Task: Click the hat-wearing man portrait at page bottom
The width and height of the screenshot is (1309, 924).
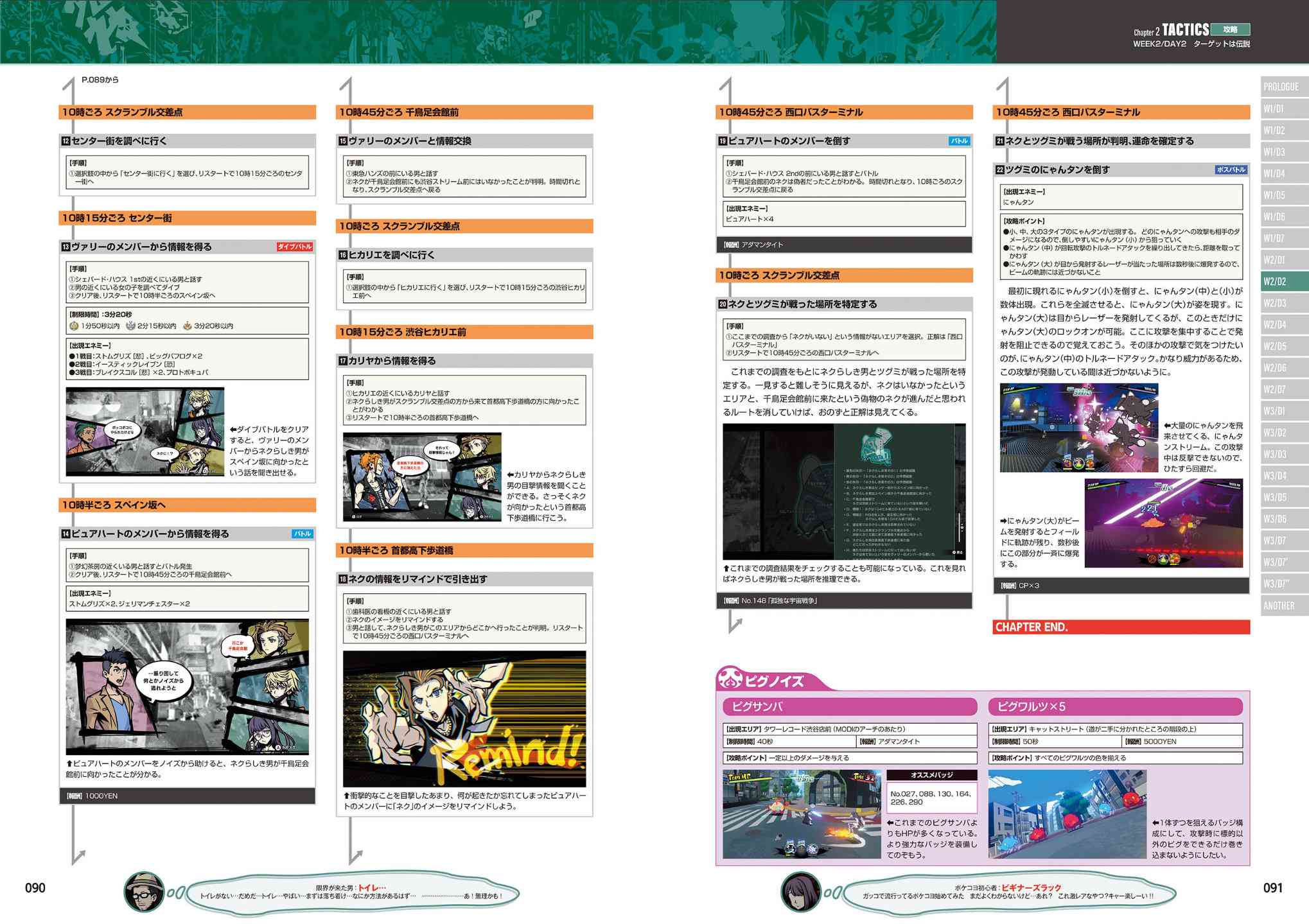Action: (x=143, y=893)
